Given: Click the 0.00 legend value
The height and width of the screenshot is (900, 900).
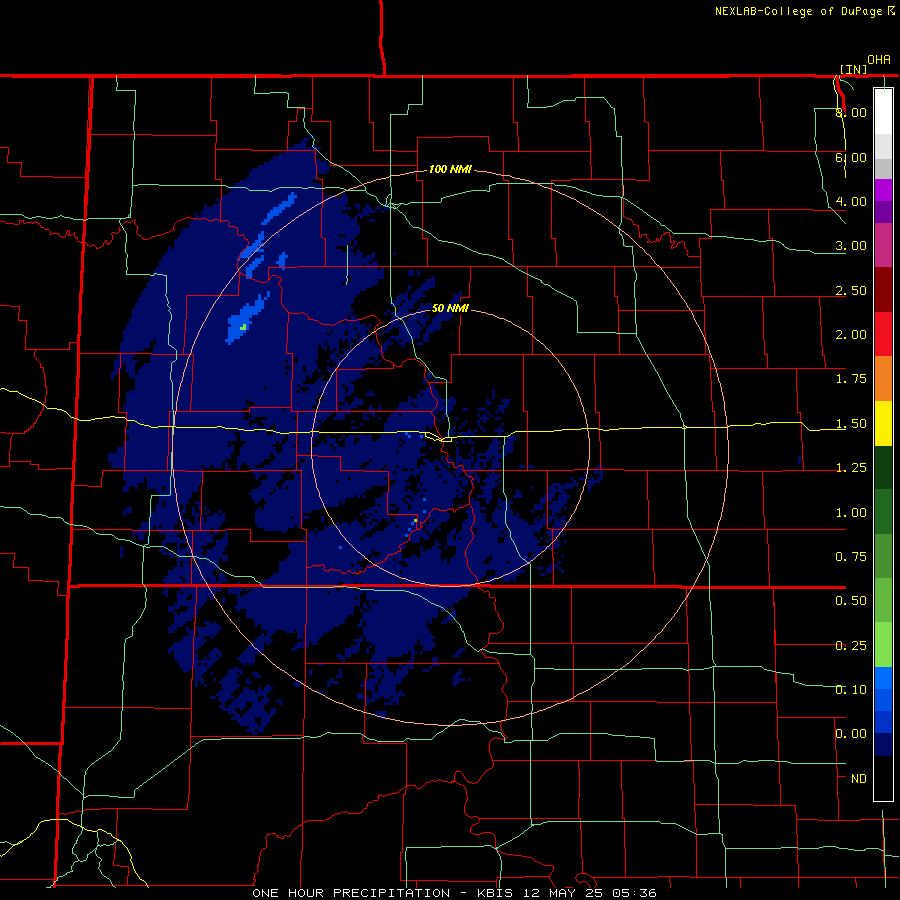Looking at the screenshot, I should point(851,734).
